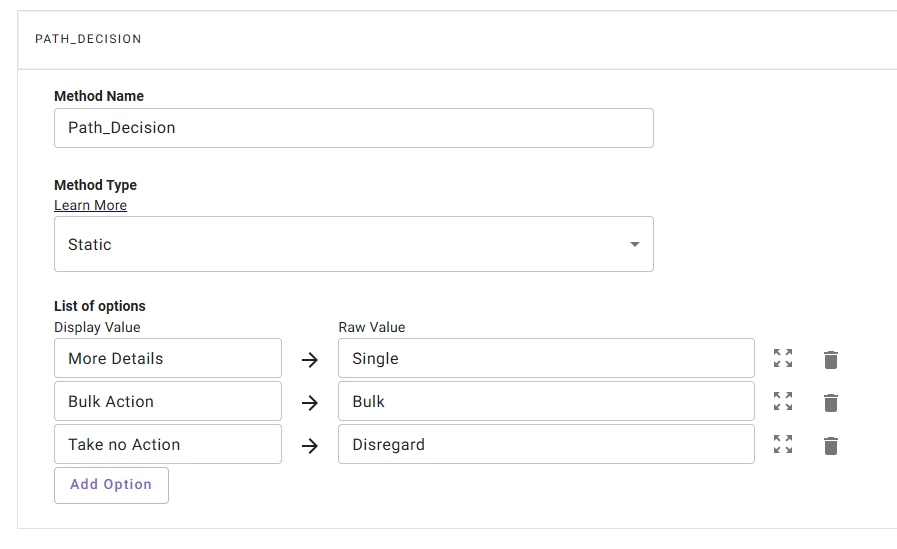Expand the Single raw value editor
Viewport: 897px width, 549px height.
pyautogui.click(x=783, y=359)
